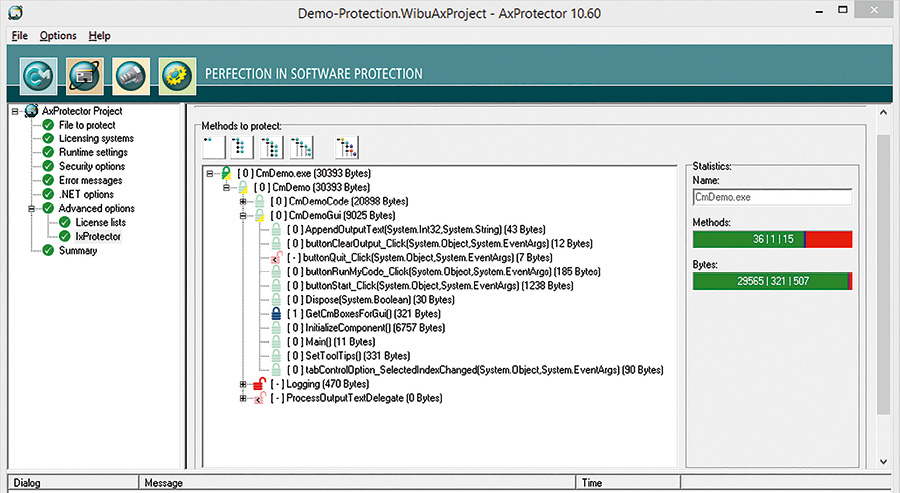The width and height of the screenshot is (900, 493).
Task: Select Security options in project tree
Action: (x=92, y=166)
